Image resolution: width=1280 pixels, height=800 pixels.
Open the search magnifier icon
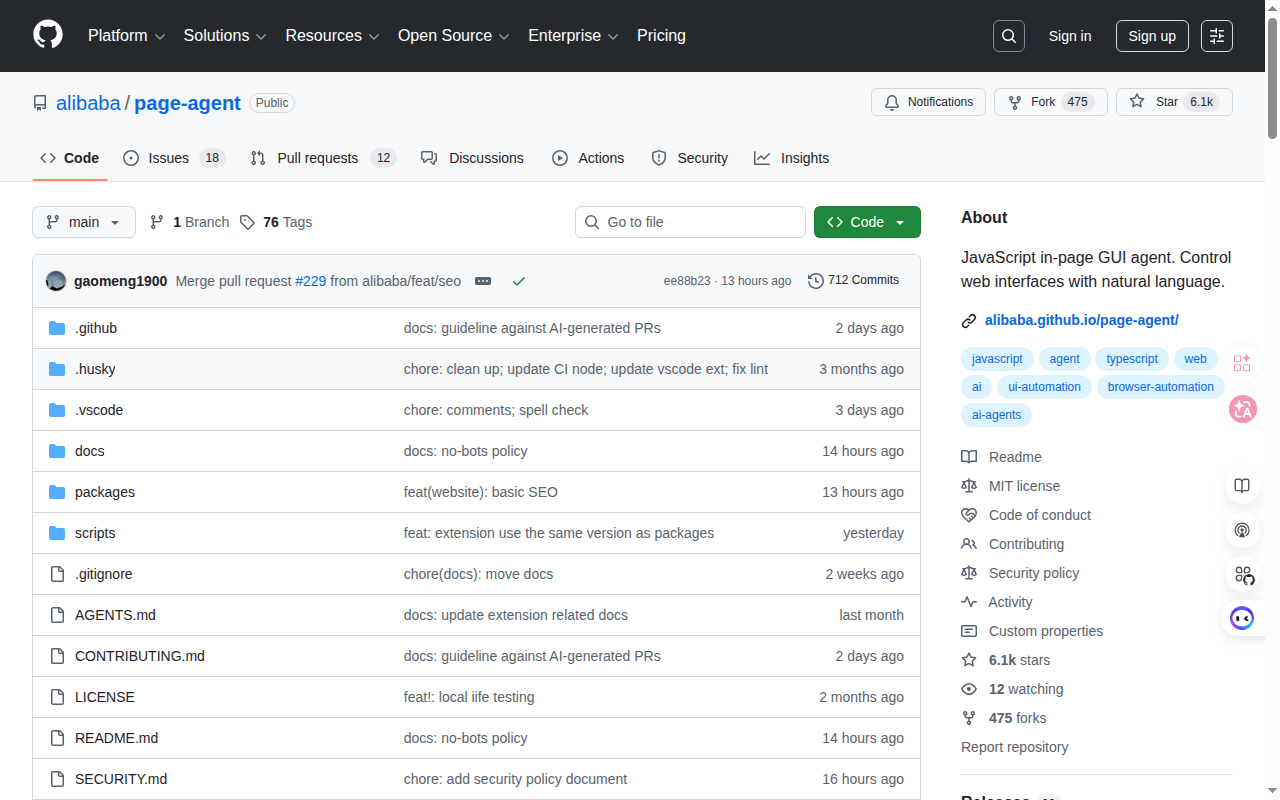1009,36
